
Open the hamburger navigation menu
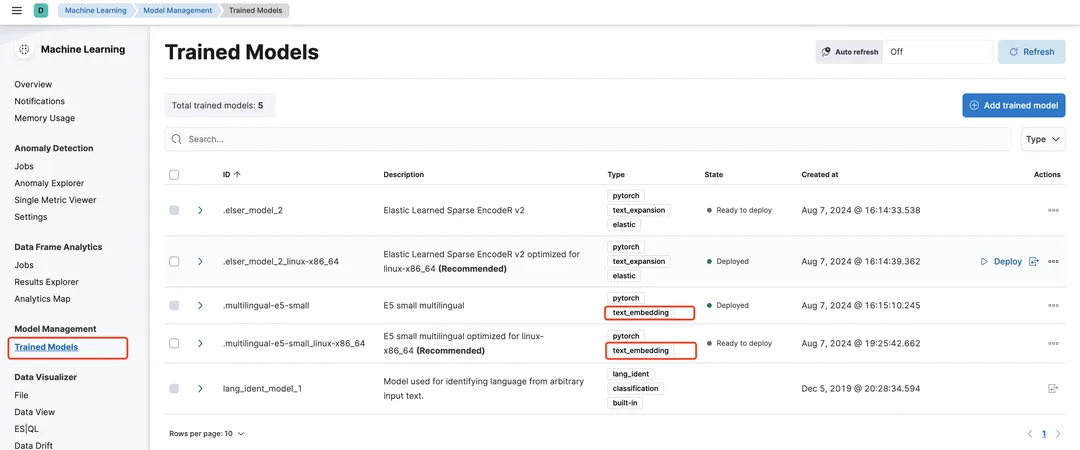[16, 10]
